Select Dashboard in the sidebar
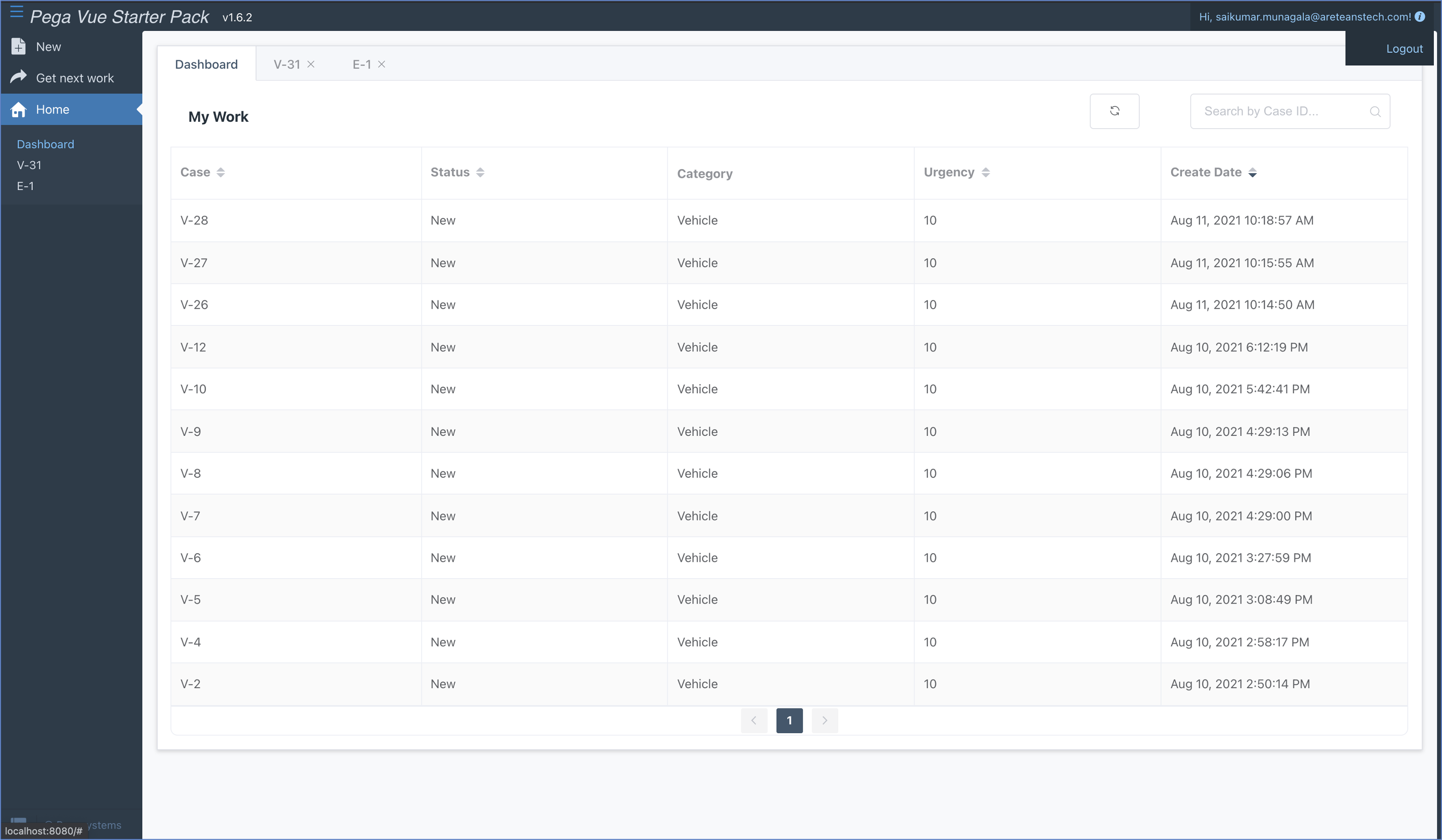Viewport: 1442px width, 840px height. click(45, 144)
